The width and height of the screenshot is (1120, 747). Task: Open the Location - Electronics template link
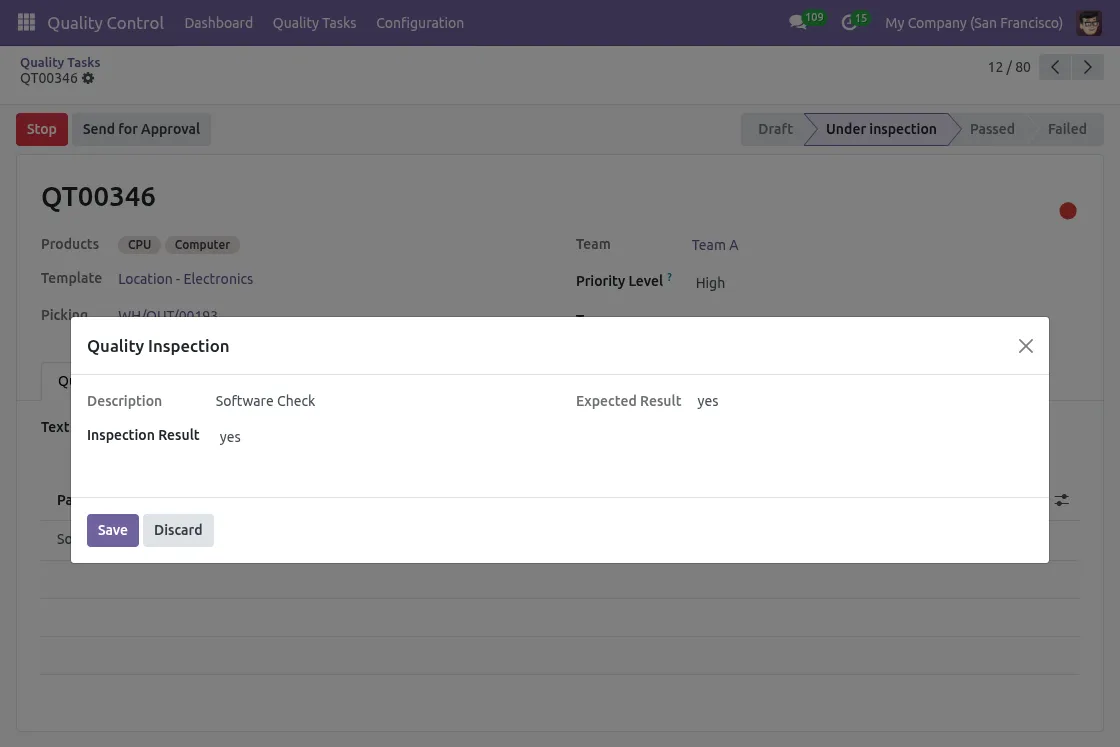(x=186, y=279)
